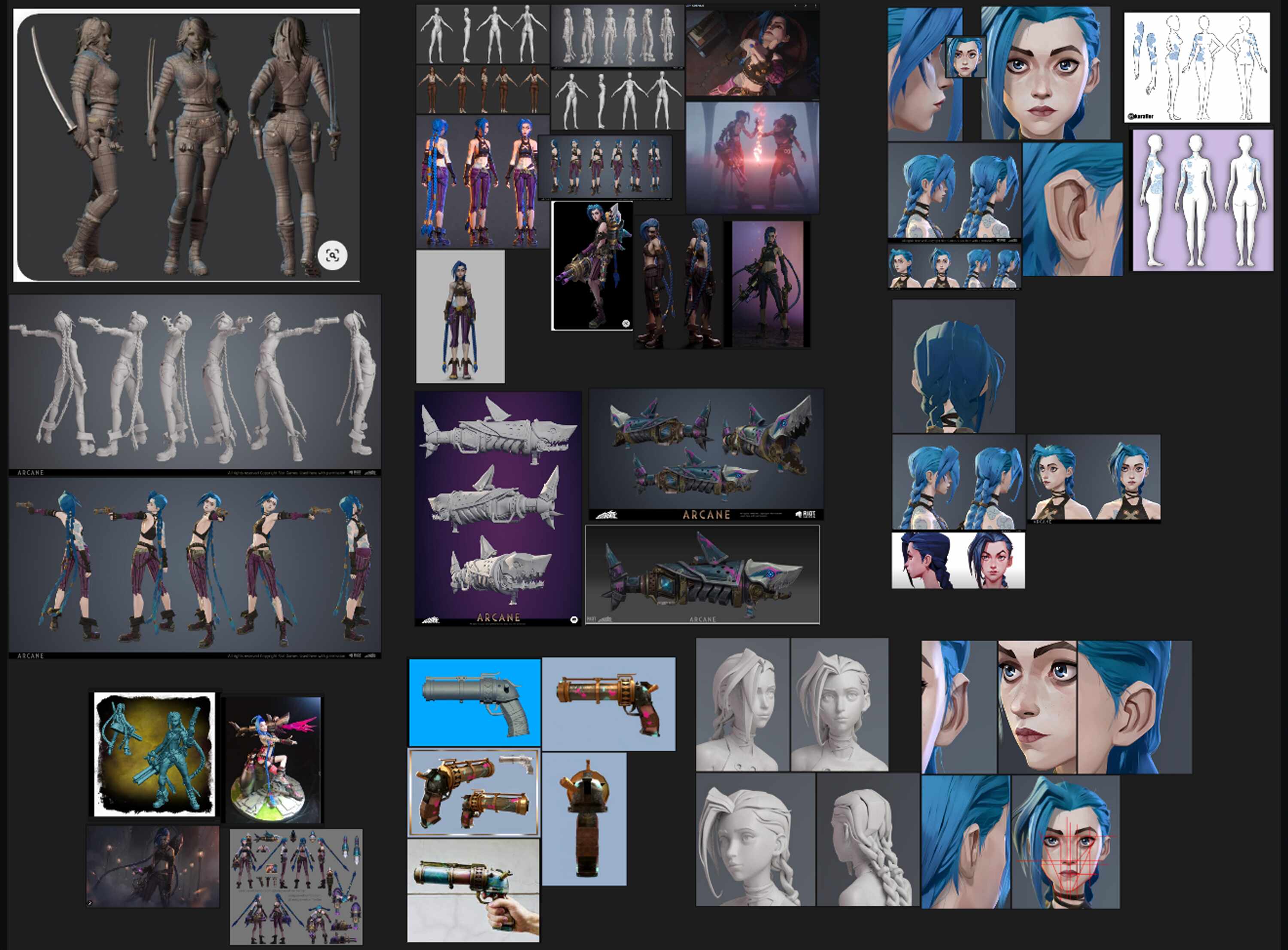The height and width of the screenshot is (950, 1288).
Task: Select the colored Jinx gun-pose turnaround image
Action: tap(194, 566)
